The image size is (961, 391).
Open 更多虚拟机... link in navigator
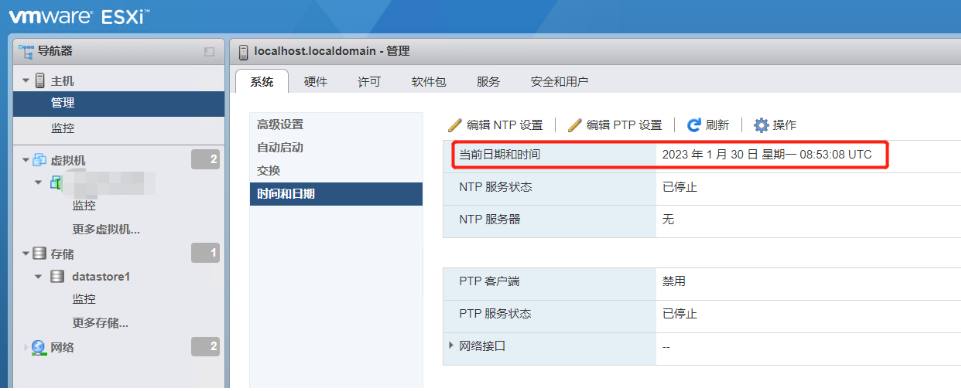point(107,230)
